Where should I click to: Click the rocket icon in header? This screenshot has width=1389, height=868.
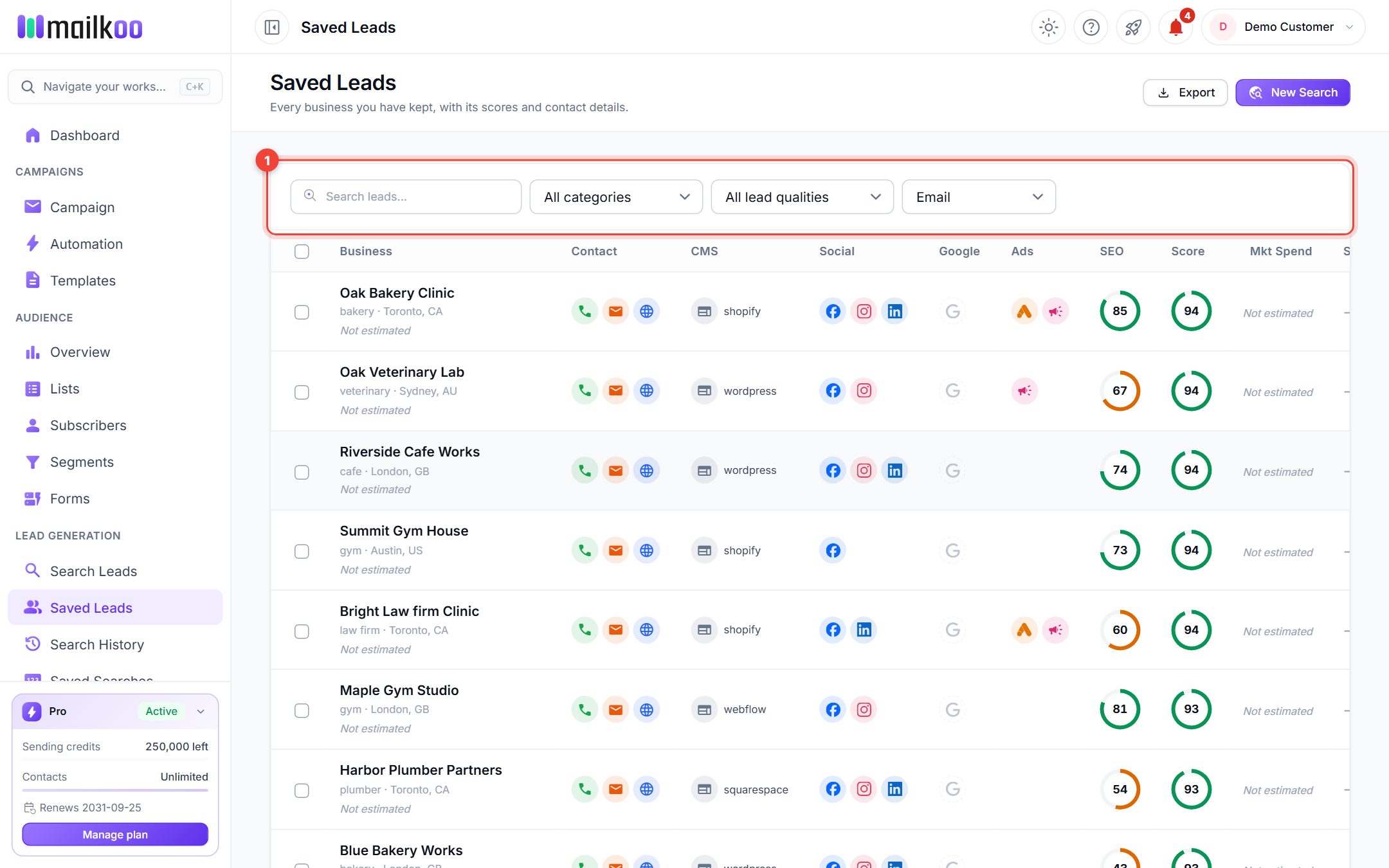(1133, 27)
